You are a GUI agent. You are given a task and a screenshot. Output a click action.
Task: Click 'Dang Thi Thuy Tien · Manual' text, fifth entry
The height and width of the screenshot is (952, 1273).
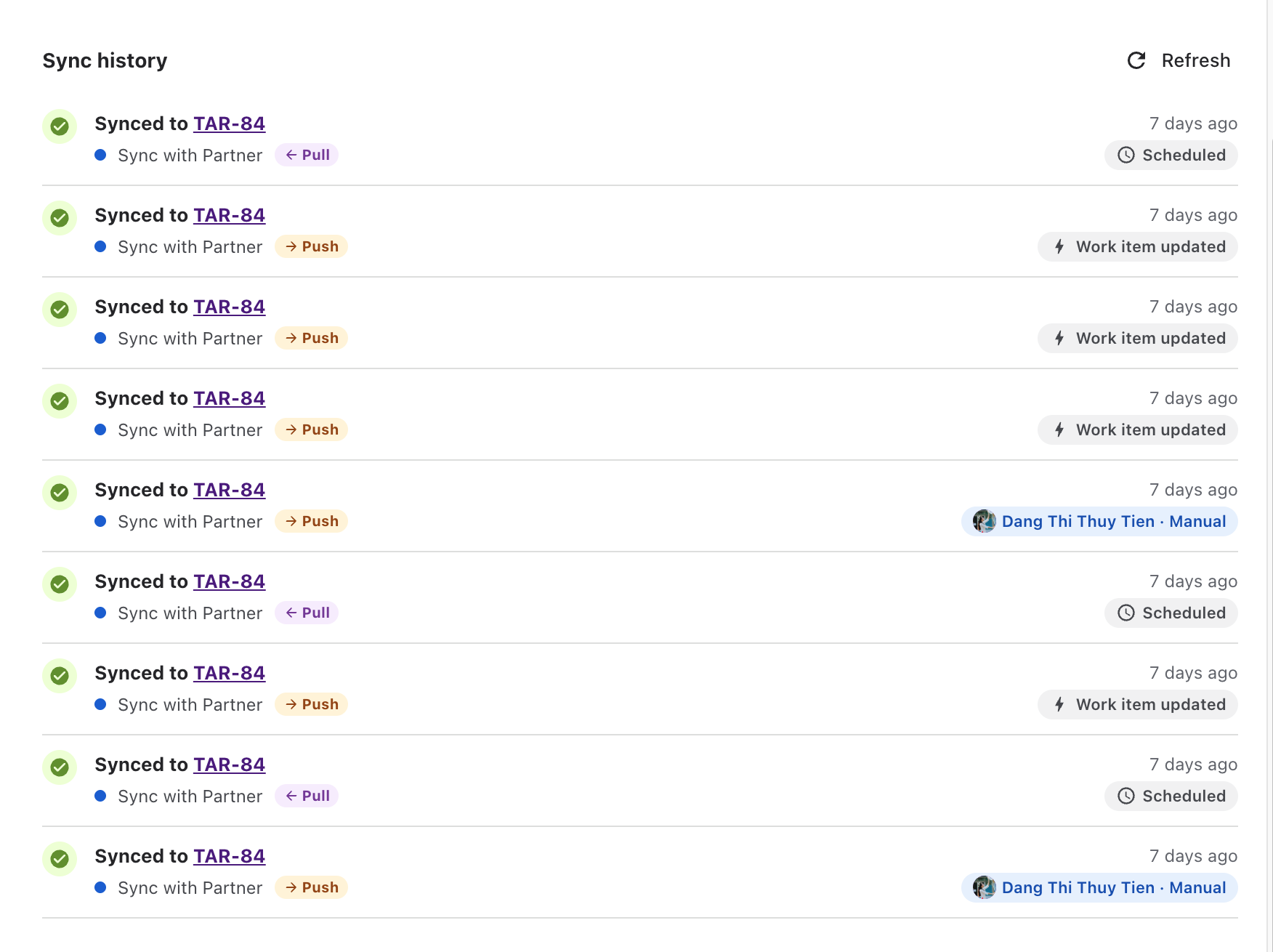[1114, 521]
